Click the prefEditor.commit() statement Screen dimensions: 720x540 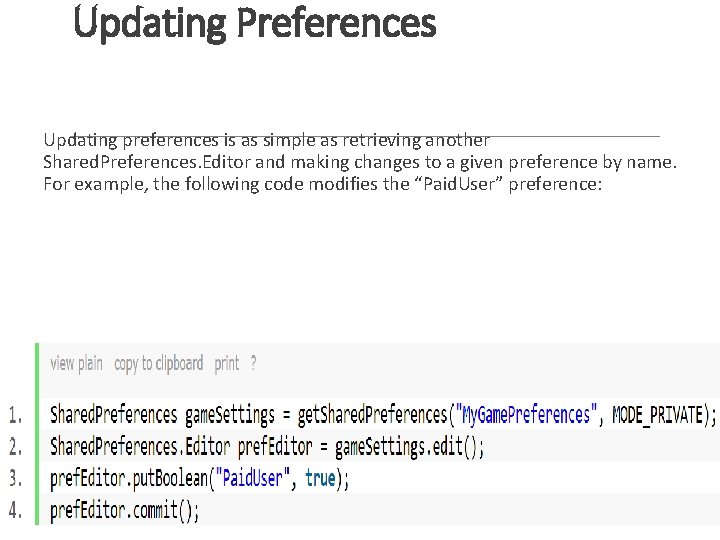[125, 510]
